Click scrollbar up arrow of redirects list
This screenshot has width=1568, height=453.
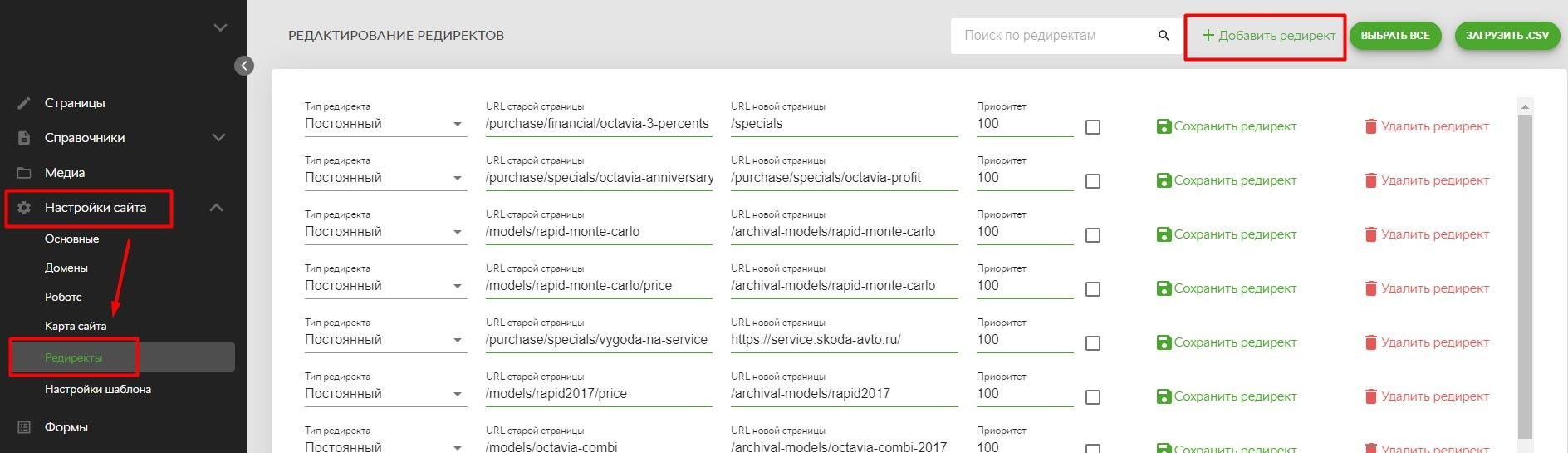point(1525,106)
